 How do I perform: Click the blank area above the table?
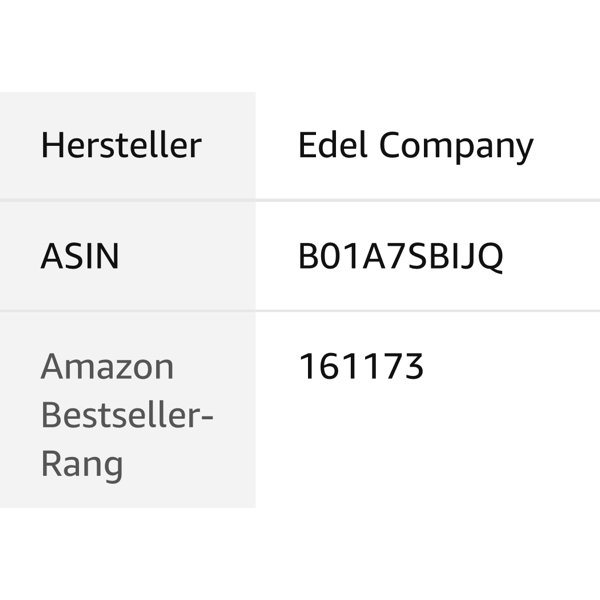tap(300, 45)
